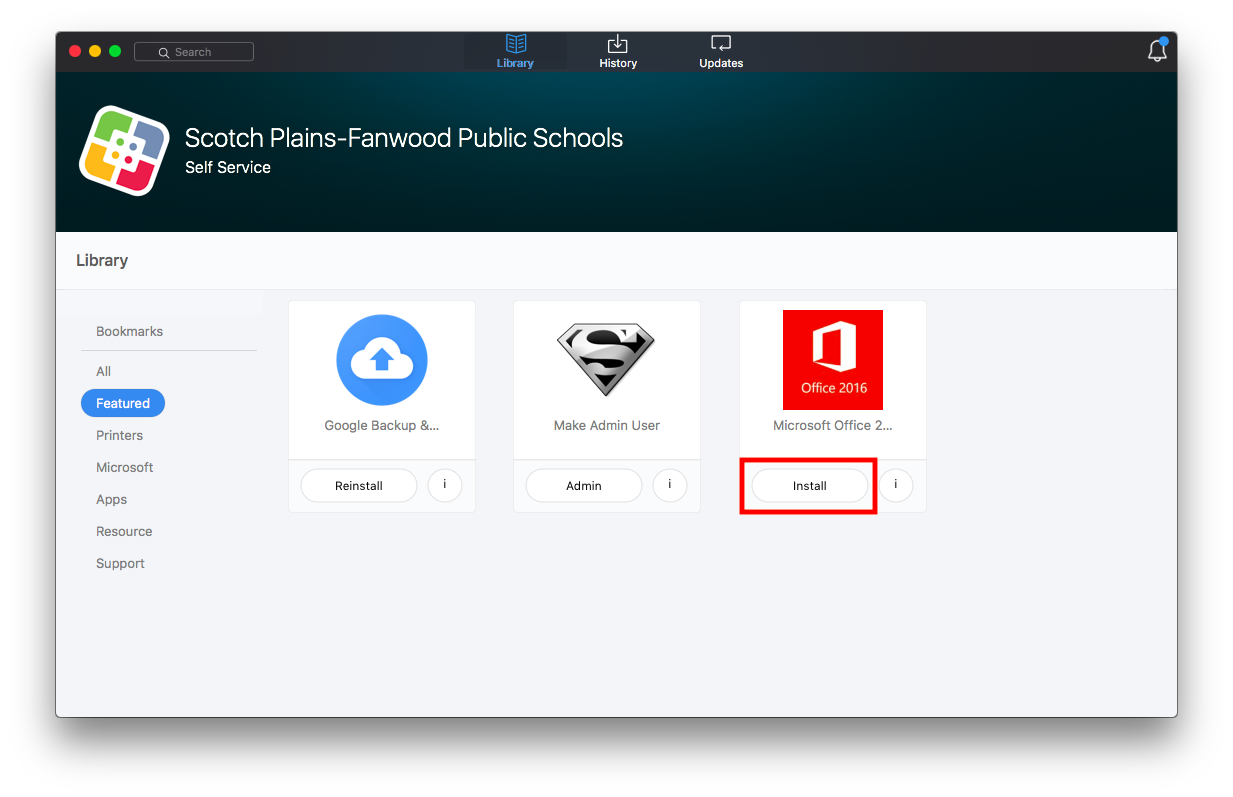Screen dimensions: 1233x797
Task: Click the Self Service logo icon
Action: click(124, 151)
